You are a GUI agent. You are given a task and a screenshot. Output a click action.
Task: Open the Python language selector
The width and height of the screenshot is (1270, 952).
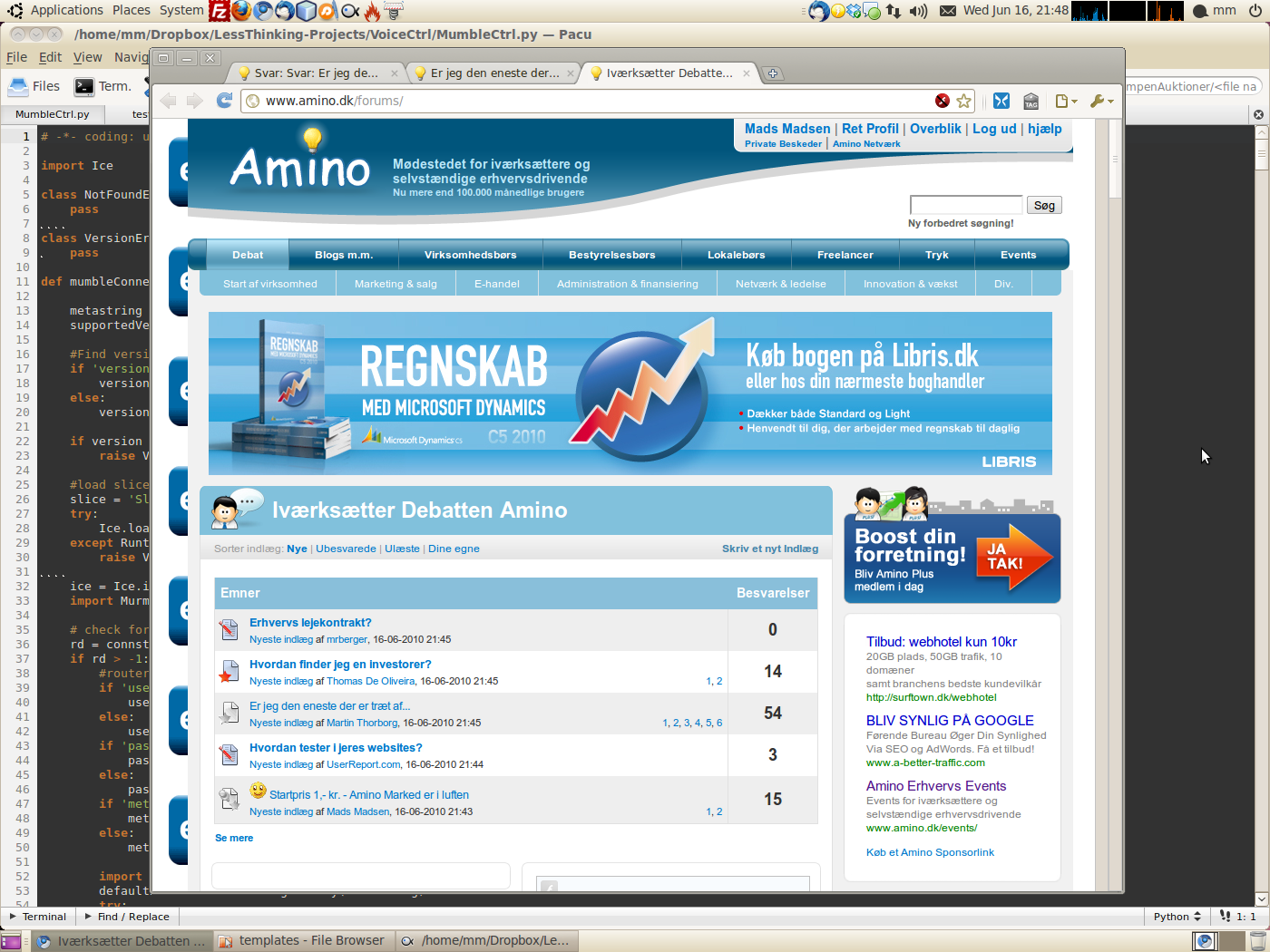click(x=1177, y=917)
